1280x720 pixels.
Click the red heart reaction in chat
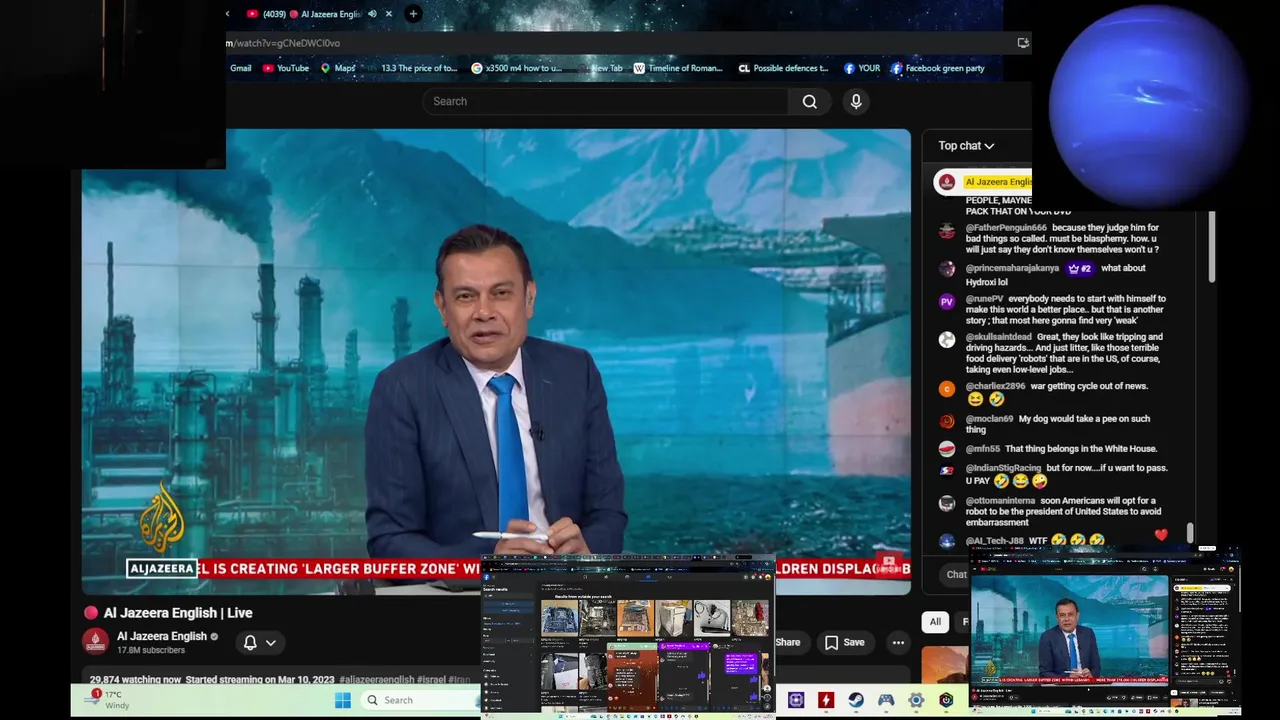pyautogui.click(x=1160, y=535)
